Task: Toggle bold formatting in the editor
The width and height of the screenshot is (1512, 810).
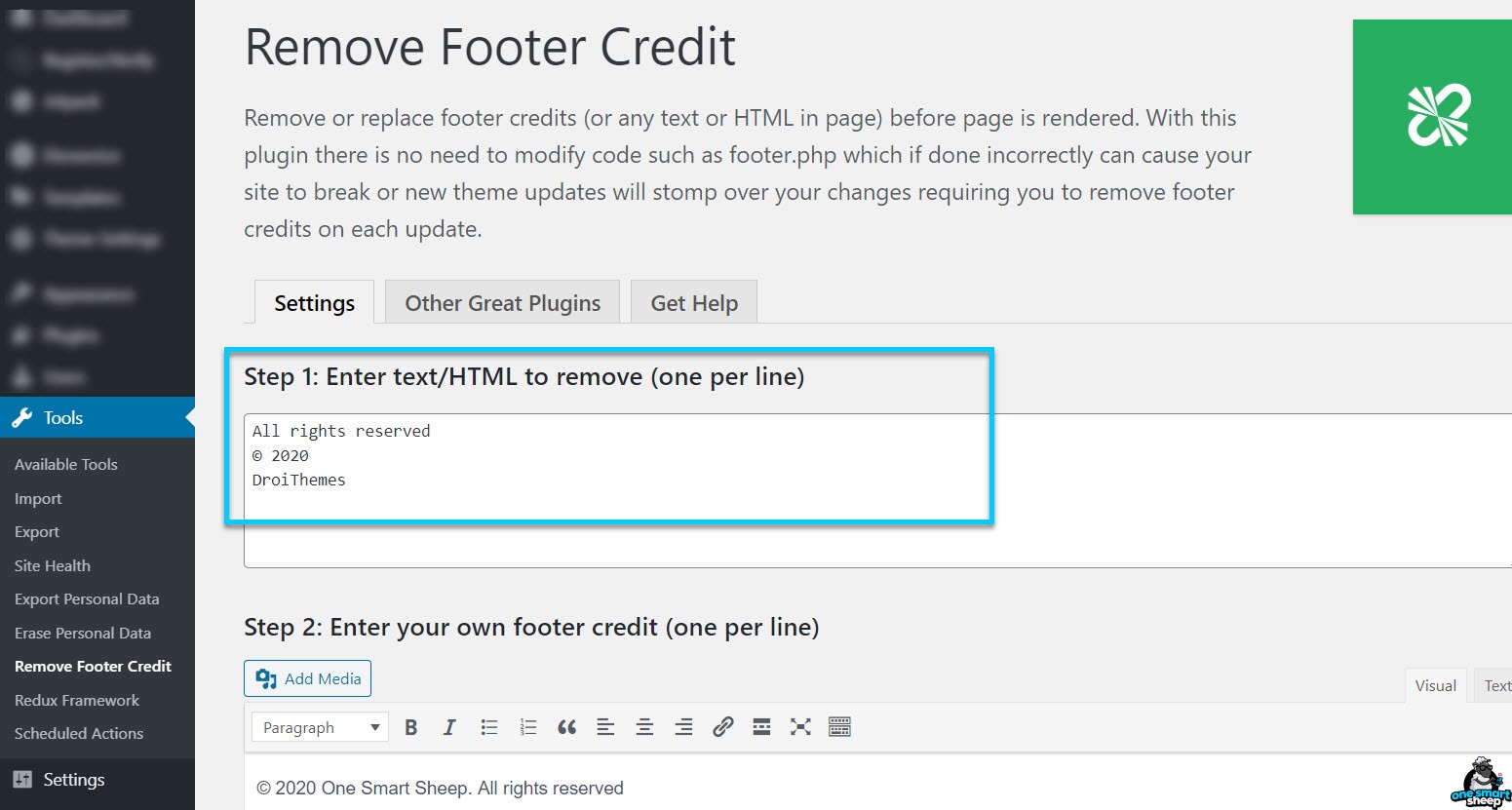Action: (410, 726)
